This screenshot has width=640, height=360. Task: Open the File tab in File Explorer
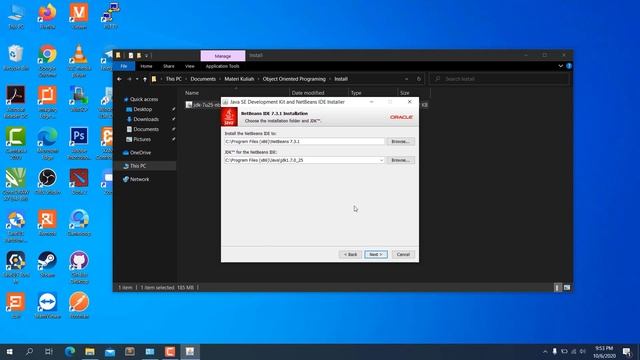tap(124, 66)
